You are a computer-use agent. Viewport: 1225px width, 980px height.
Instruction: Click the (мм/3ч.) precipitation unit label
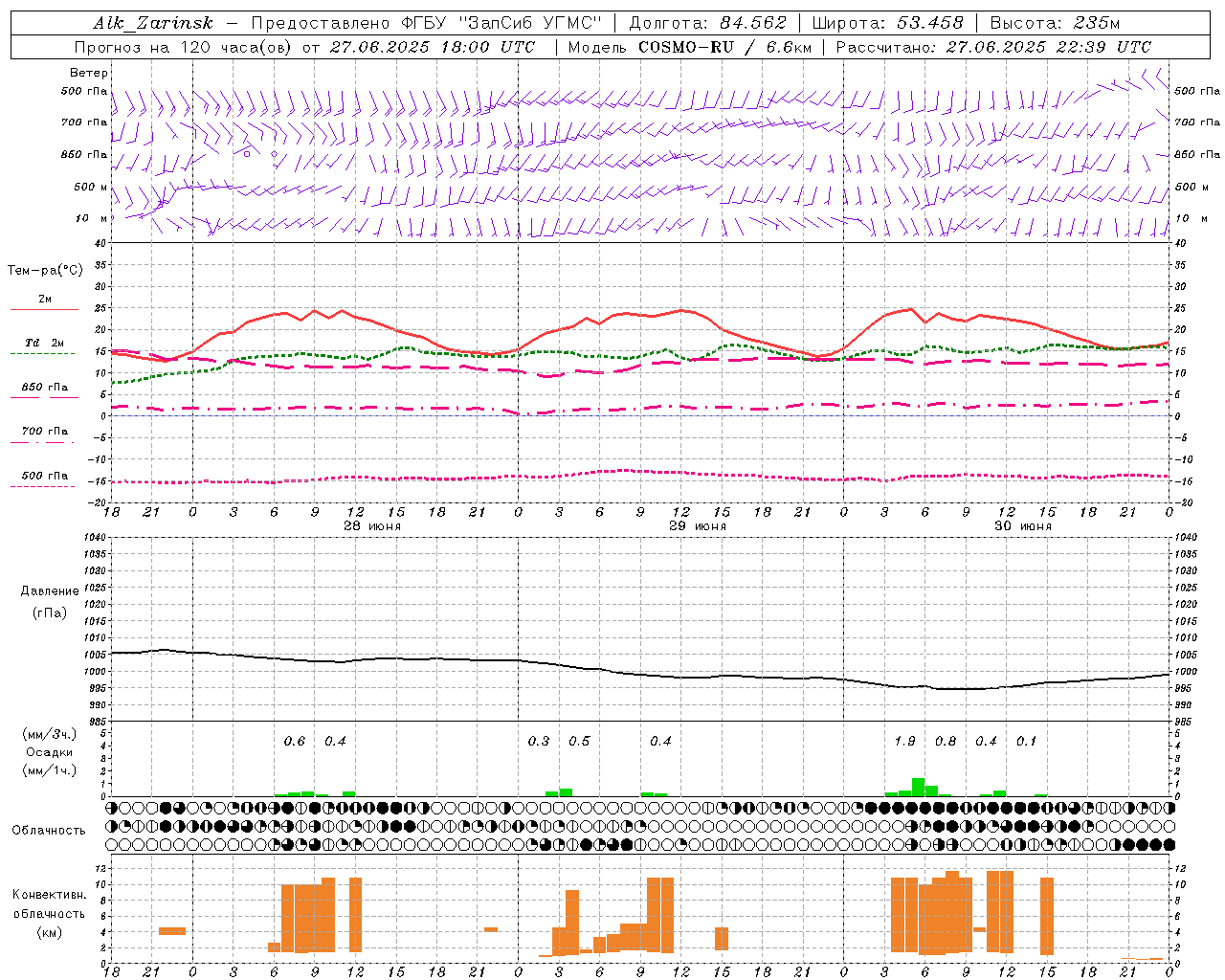pos(50,734)
